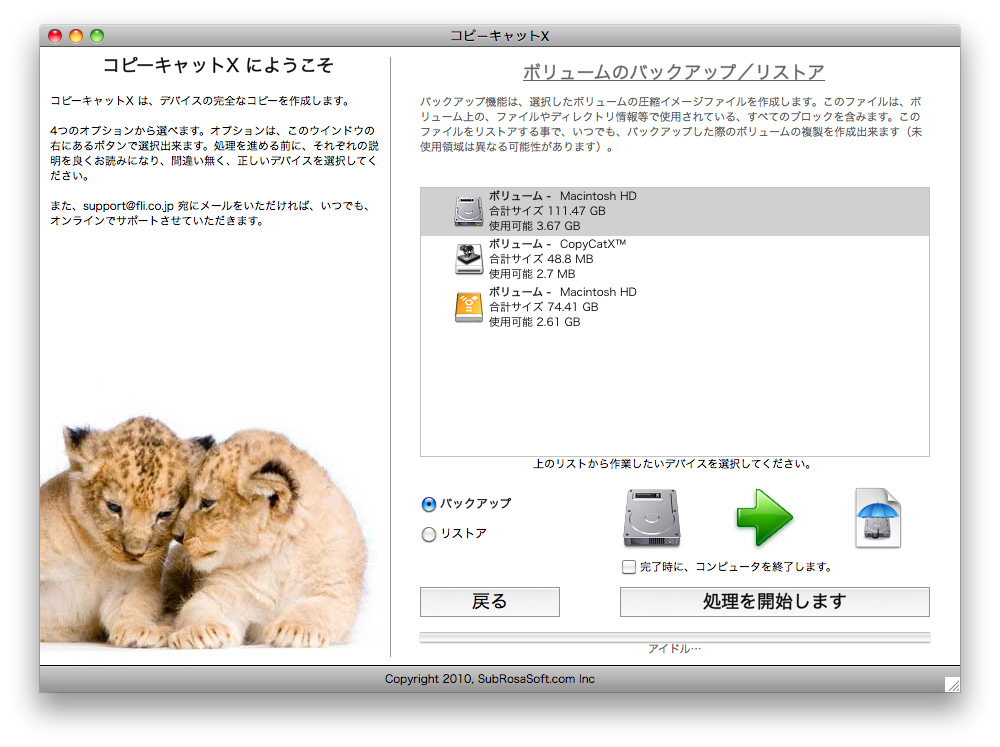Click 上のリストから作業したいデバイスを選択してください text
1000x747 pixels.
[x=672, y=464]
